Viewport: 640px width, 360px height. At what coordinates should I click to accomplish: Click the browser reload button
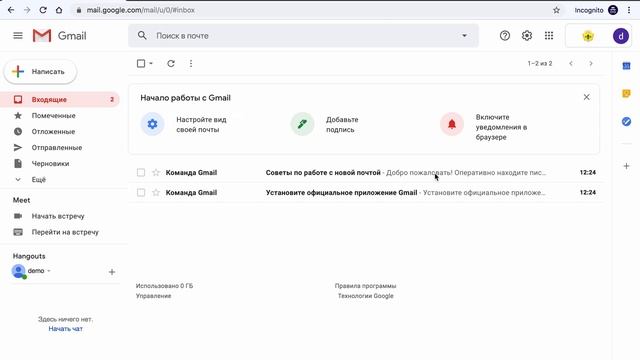[43, 10]
